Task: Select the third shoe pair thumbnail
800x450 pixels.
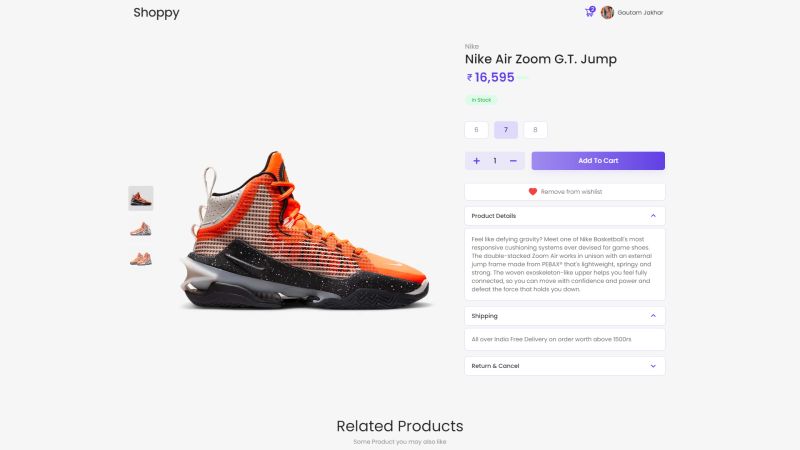Action: tap(141, 259)
